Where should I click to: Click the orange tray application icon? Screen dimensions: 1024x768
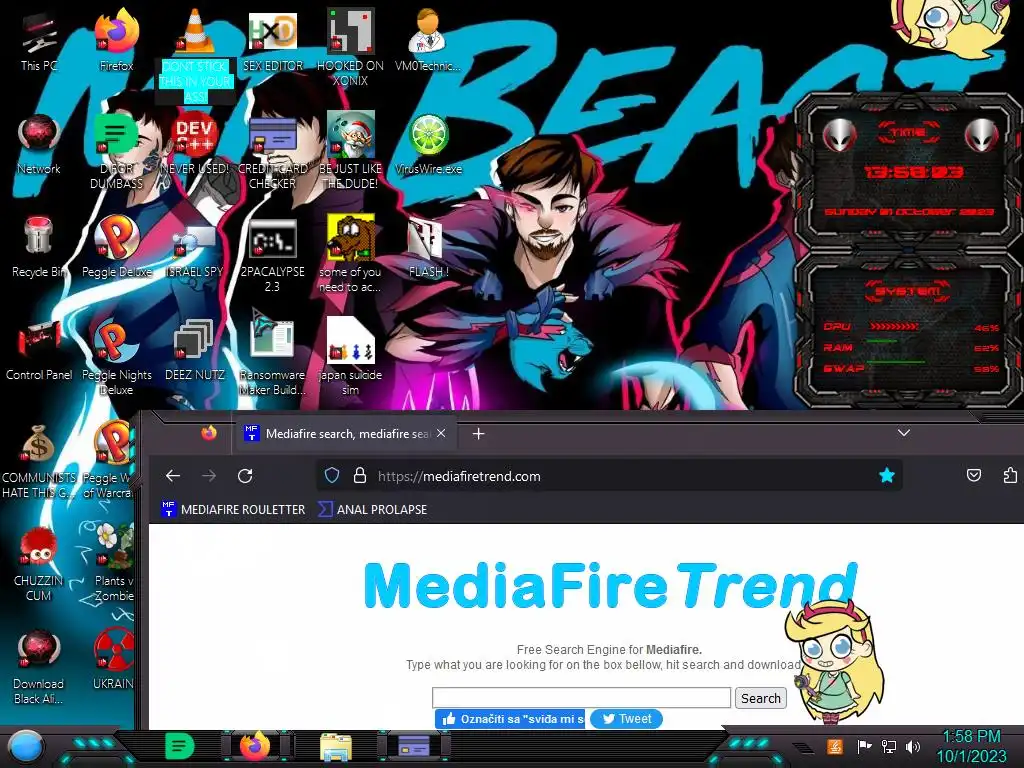click(835, 746)
